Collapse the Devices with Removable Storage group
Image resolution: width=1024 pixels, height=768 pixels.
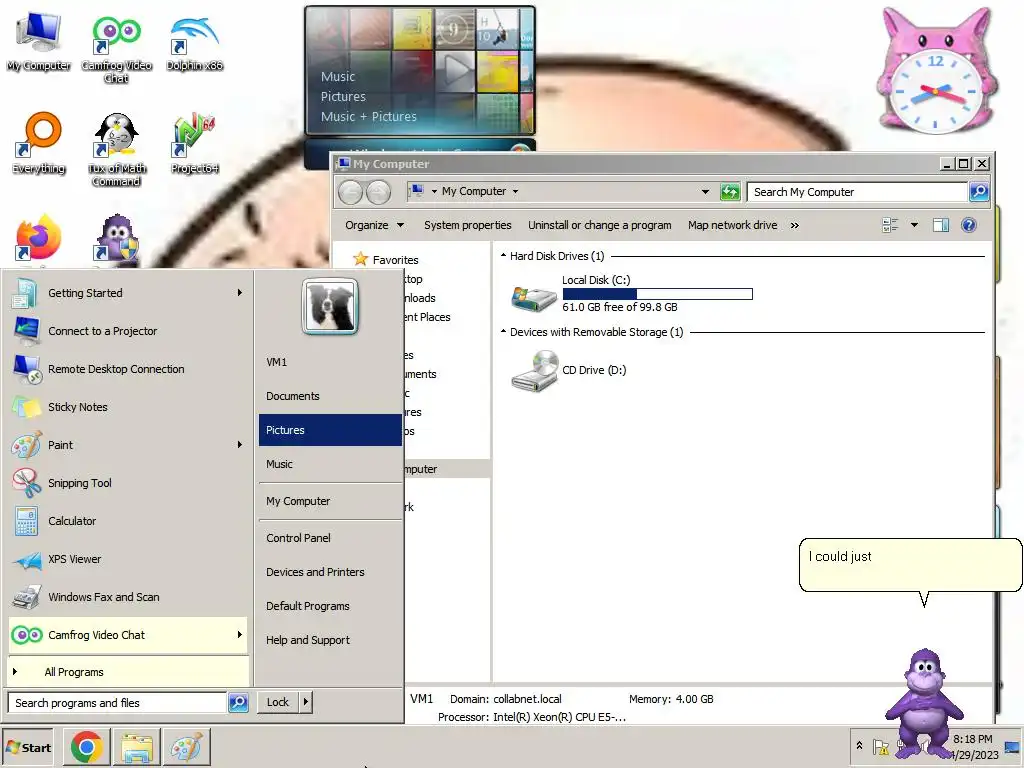pos(504,331)
